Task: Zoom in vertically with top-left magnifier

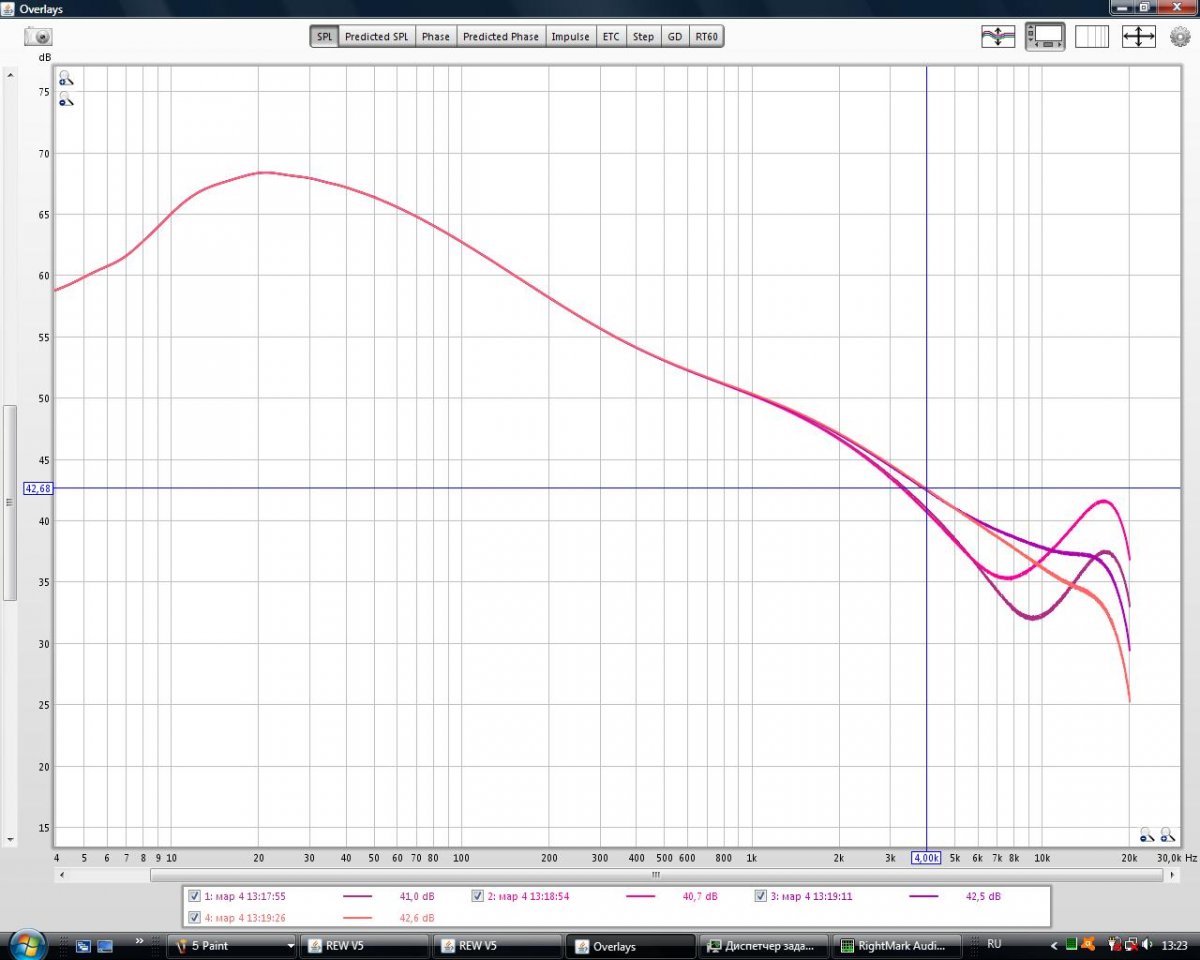Action: pyautogui.click(x=65, y=78)
